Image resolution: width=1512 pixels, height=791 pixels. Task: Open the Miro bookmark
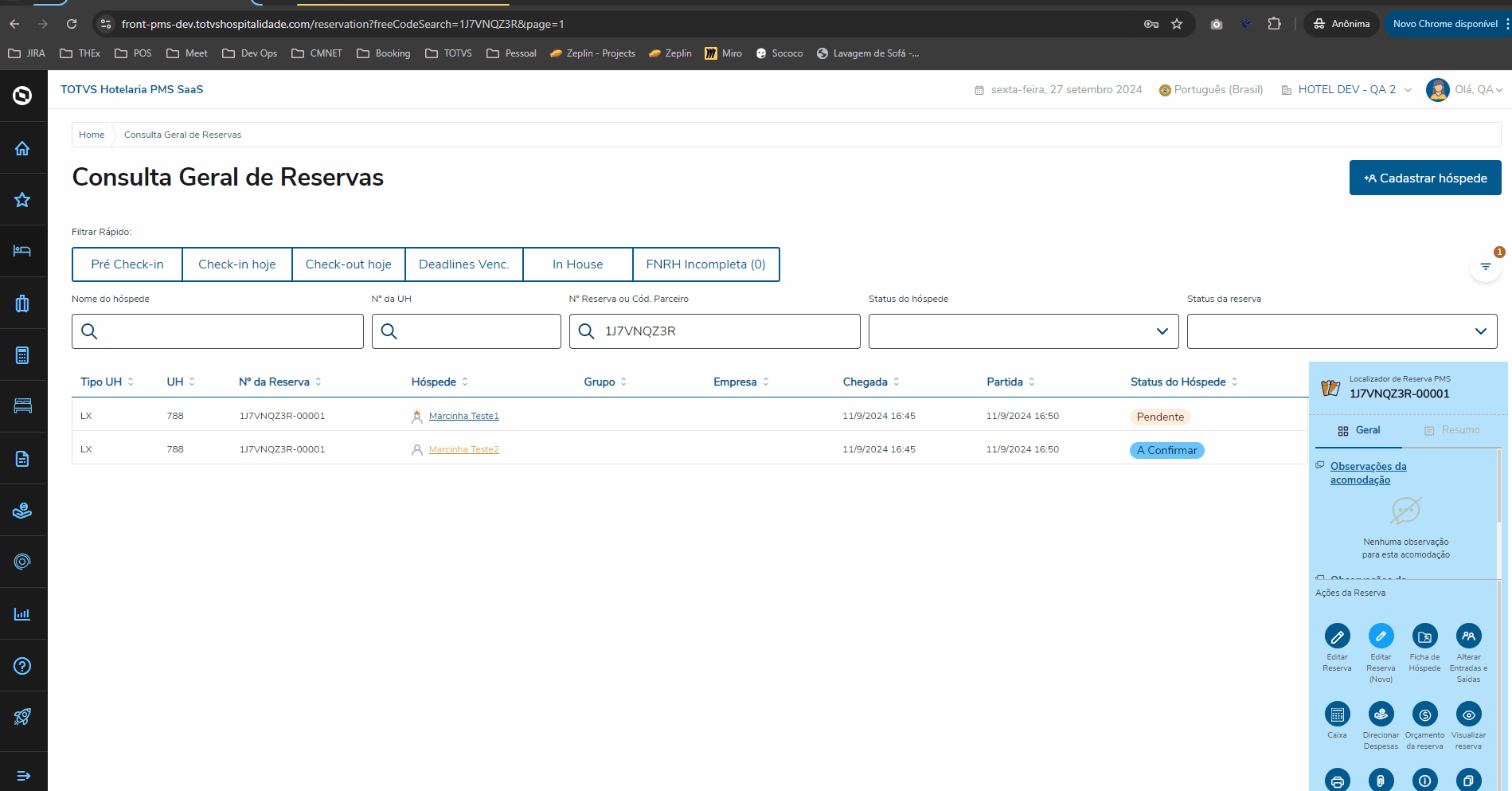tap(724, 53)
